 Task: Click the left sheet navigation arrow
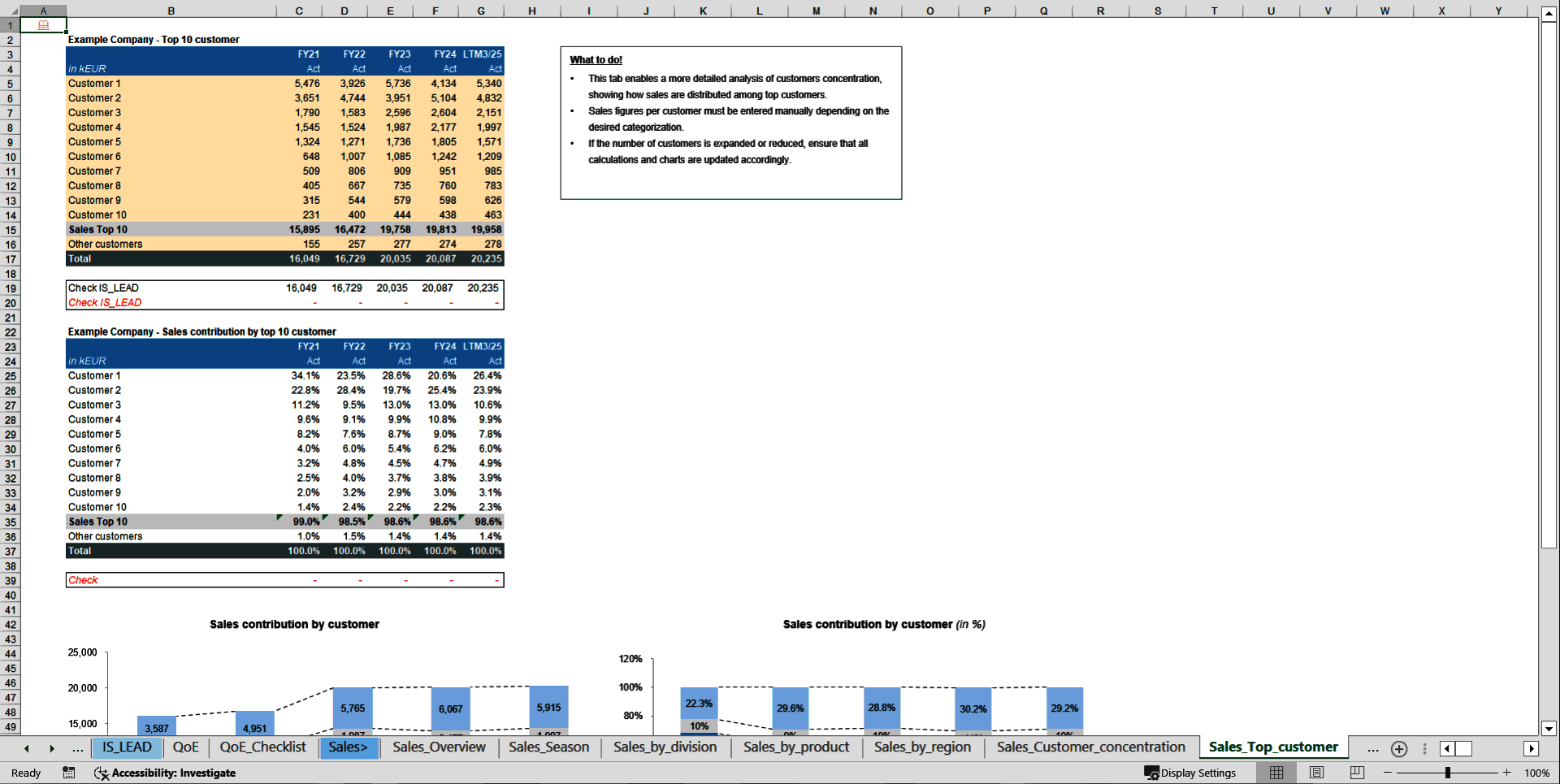point(26,748)
